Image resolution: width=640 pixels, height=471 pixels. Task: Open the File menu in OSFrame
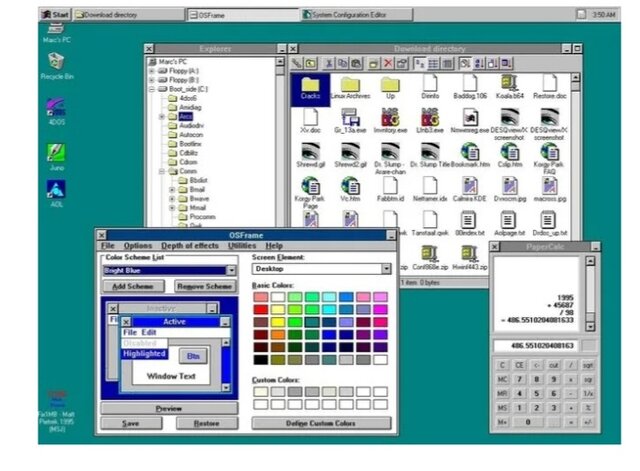click(108, 246)
